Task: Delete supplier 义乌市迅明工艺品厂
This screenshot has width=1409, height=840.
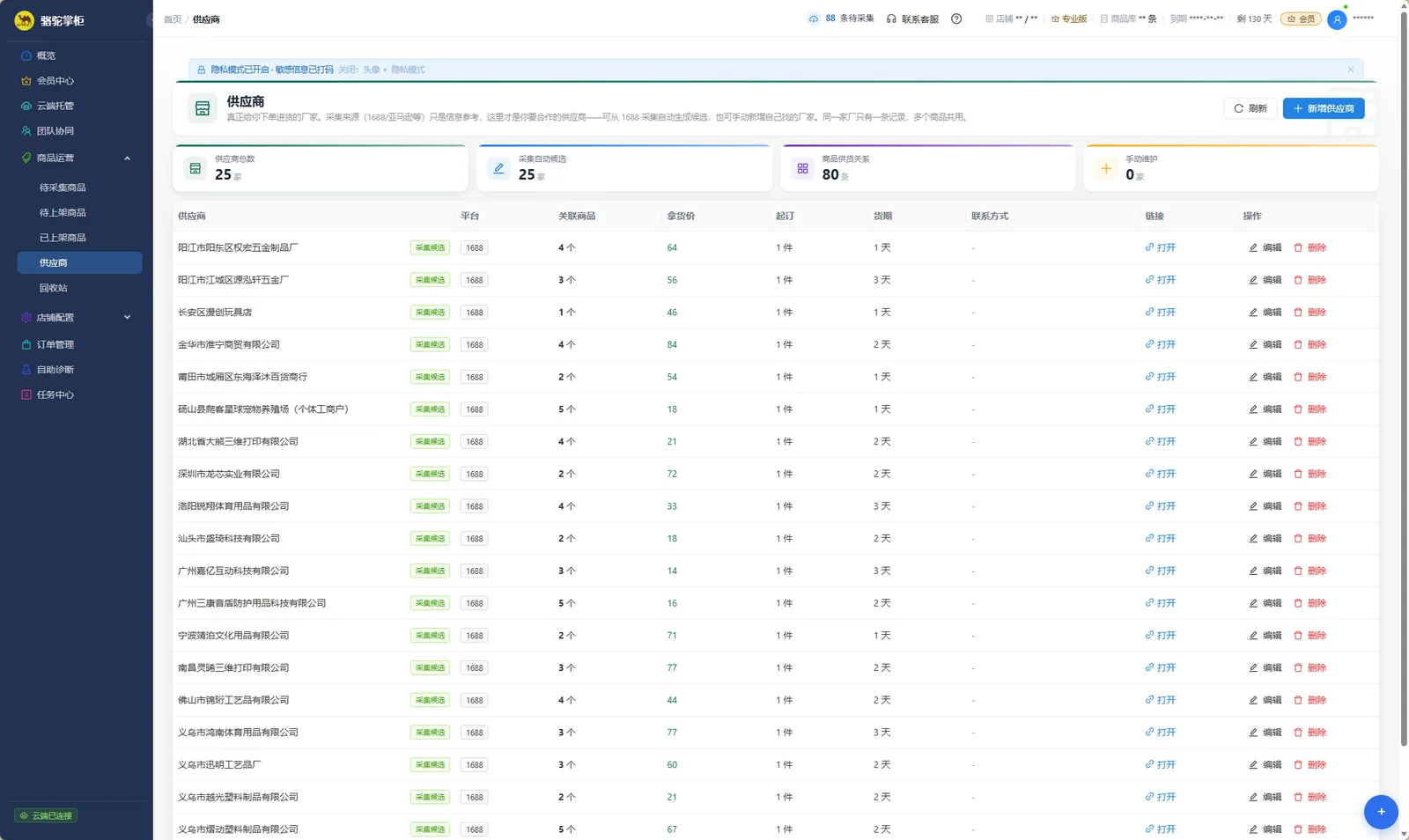Action: pyautogui.click(x=1310, y=764)
